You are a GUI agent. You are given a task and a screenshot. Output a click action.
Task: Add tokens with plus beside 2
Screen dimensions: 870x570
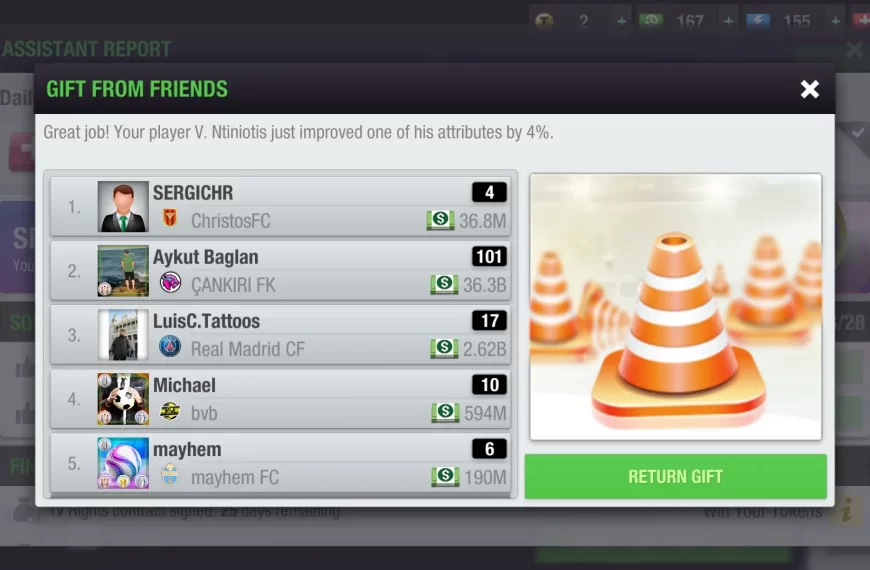pos(621,21)
